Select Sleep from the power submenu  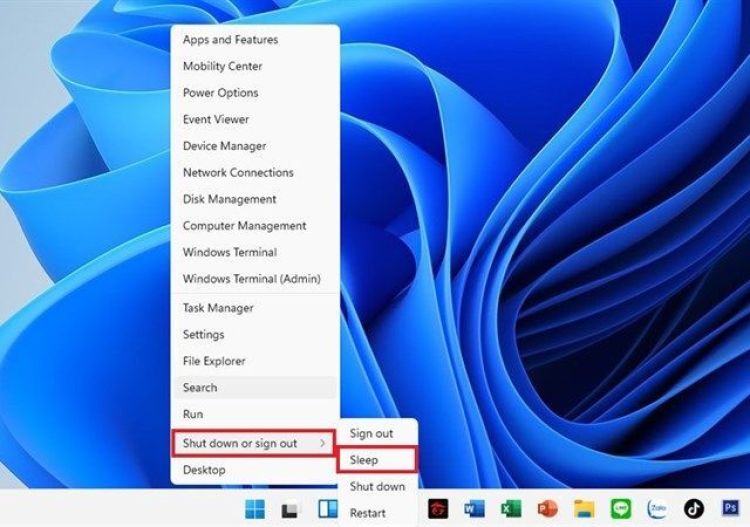[x=376, y=460]
